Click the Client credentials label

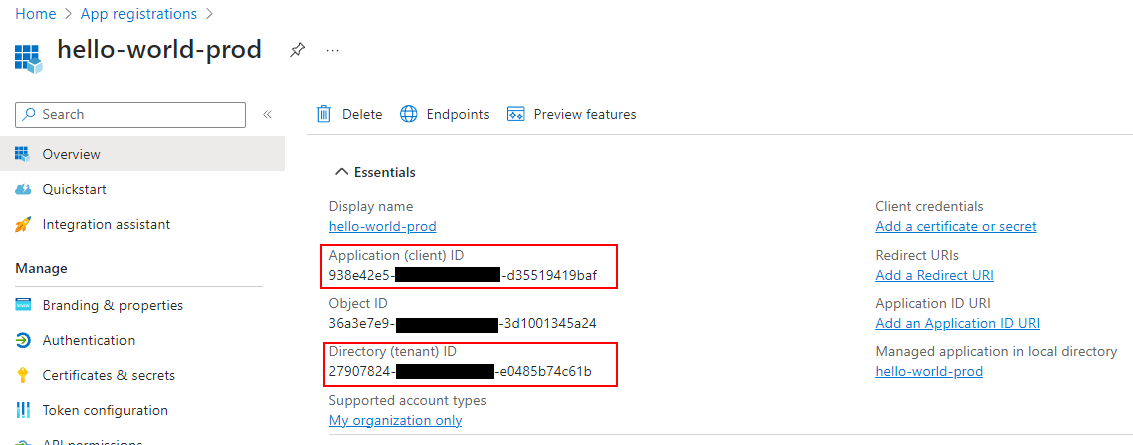click(929, 207)
